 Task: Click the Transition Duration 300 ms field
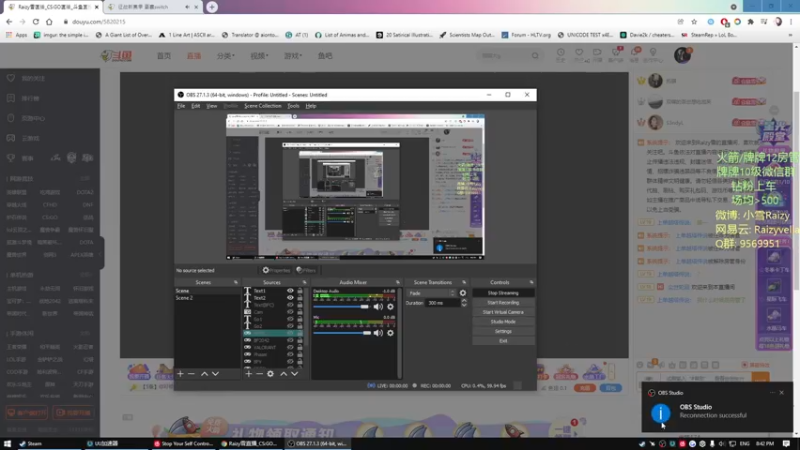[443, 303]
